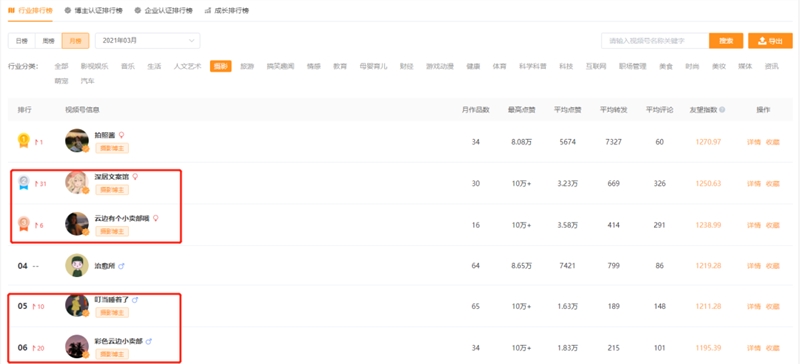Filter by 体育 category
The height and width of the screenshot is (364, 800).
click(x=499, y=66)
